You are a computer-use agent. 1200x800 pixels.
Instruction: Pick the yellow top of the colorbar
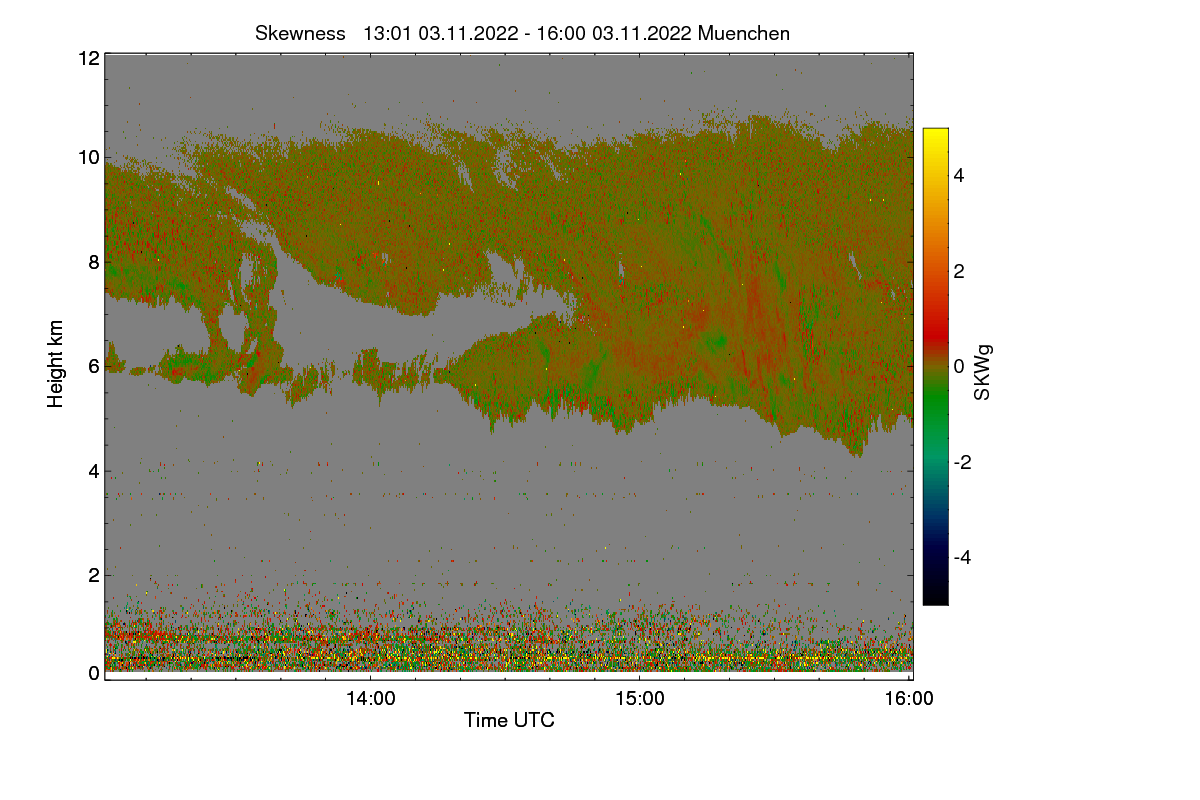point(935,135)
